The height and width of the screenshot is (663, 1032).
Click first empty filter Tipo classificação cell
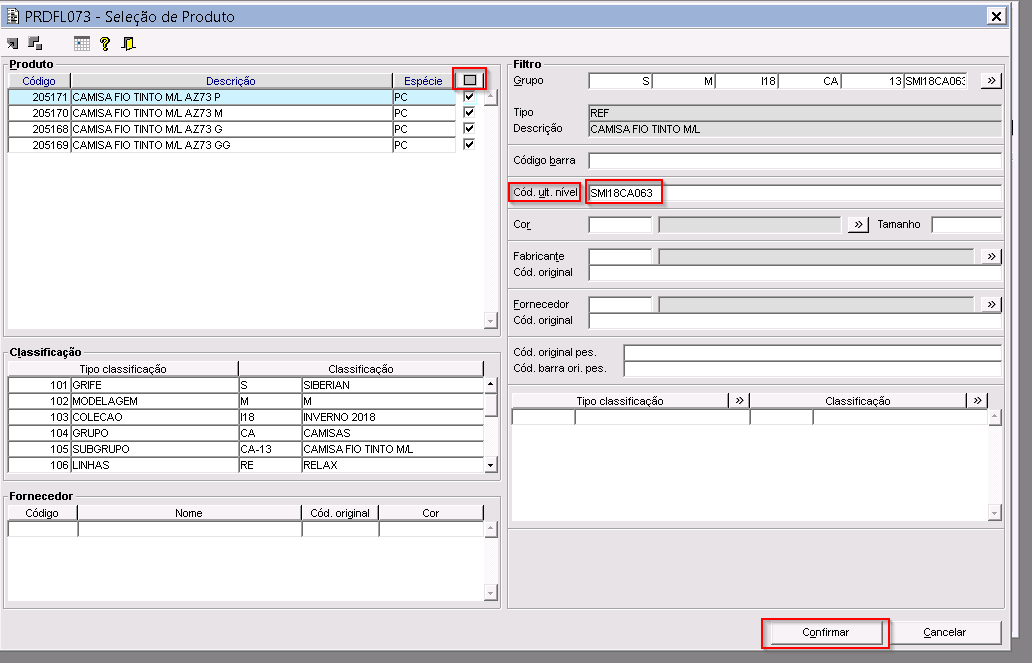[543, 417]
